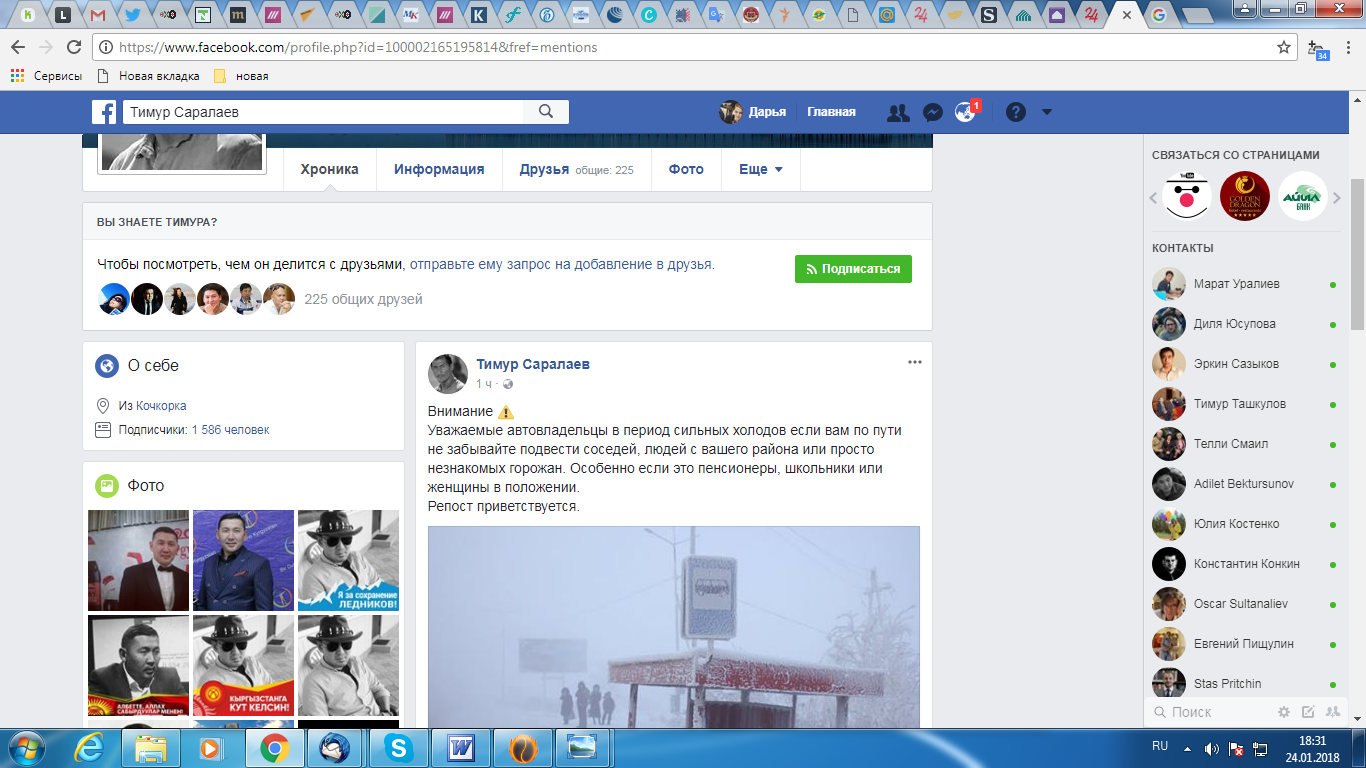Click the Кочкорка hometown link
Image resolution: width=1366 pixels, height=768 pixels.
160,406
